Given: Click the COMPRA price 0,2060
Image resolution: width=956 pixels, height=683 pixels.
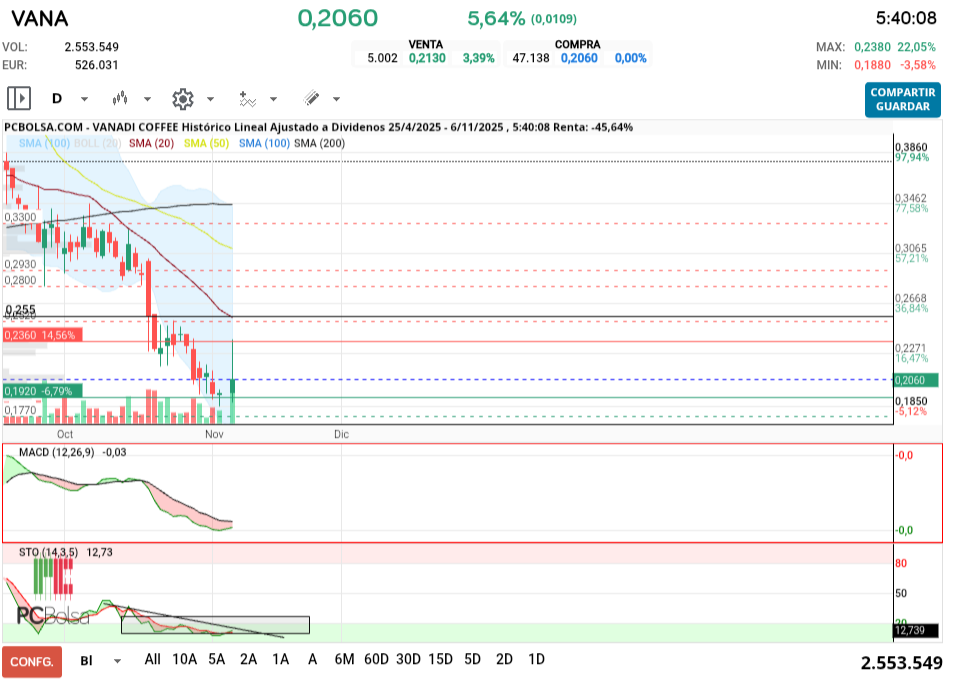Looking at the screenshot, I should click(579, 58).
